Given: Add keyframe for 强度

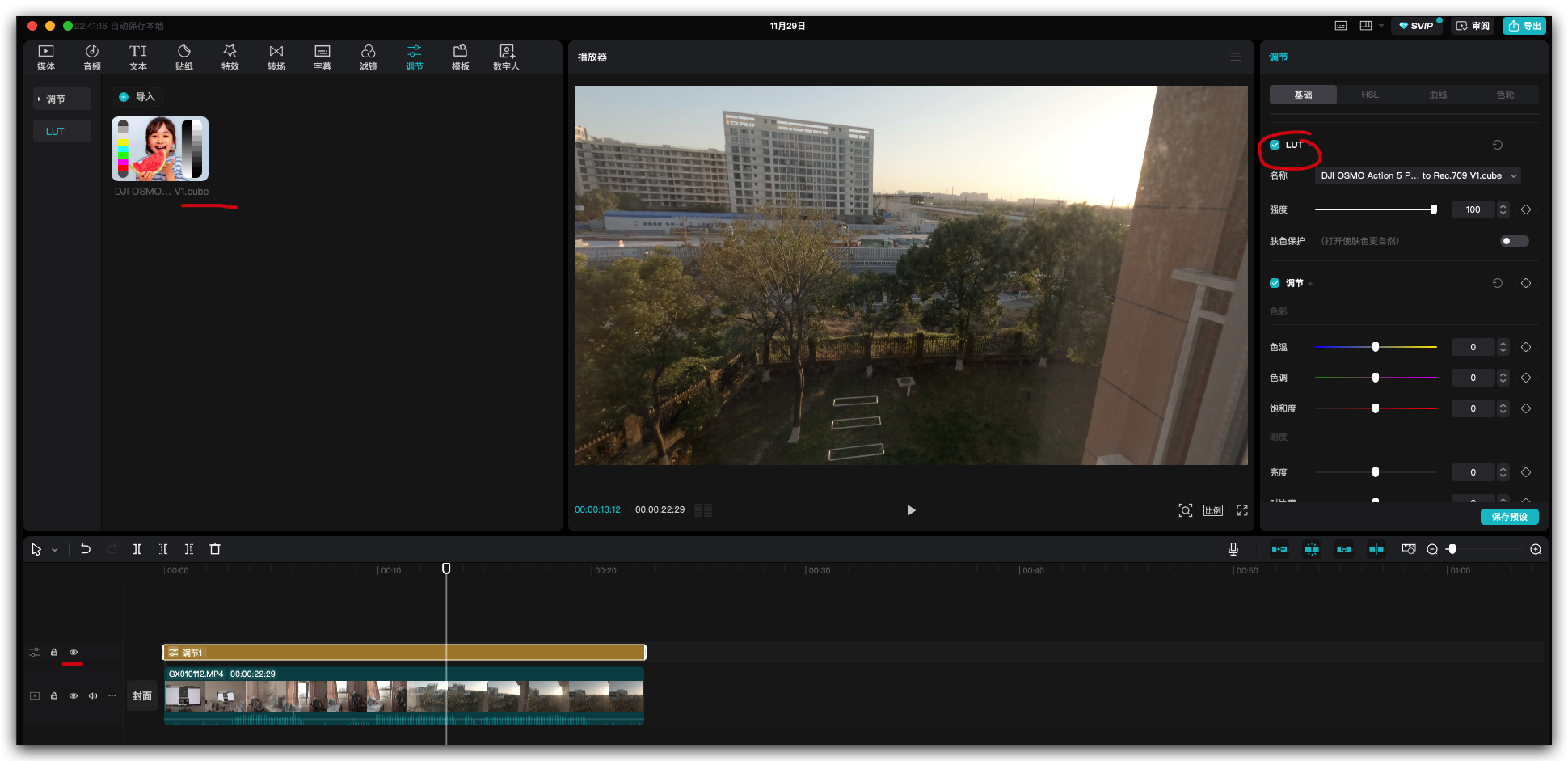Looking at the screenshot, I should pos(1526,209).
